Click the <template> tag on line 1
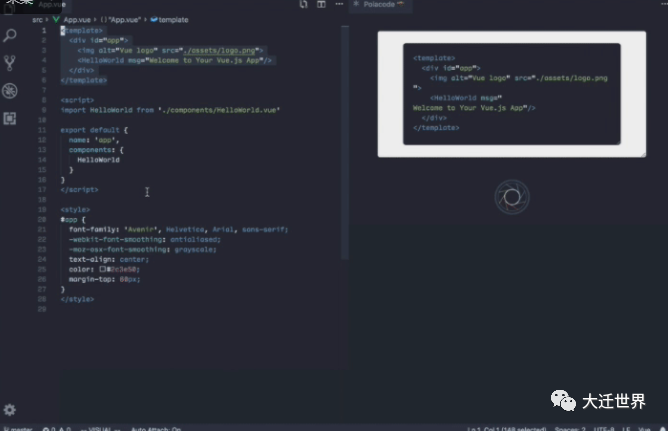Viewport: 668px width, 431px height. [x=81, y=30]
